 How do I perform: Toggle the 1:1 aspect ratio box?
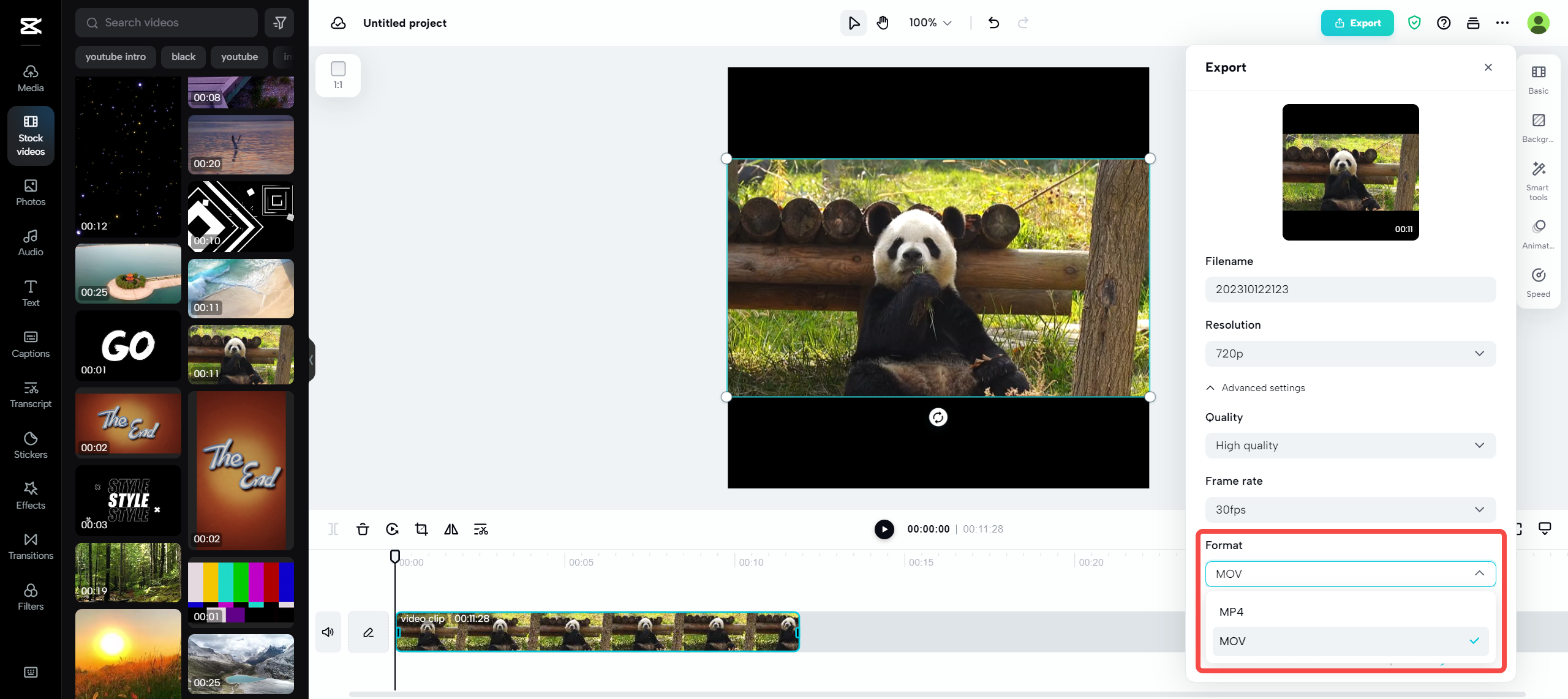338,75
